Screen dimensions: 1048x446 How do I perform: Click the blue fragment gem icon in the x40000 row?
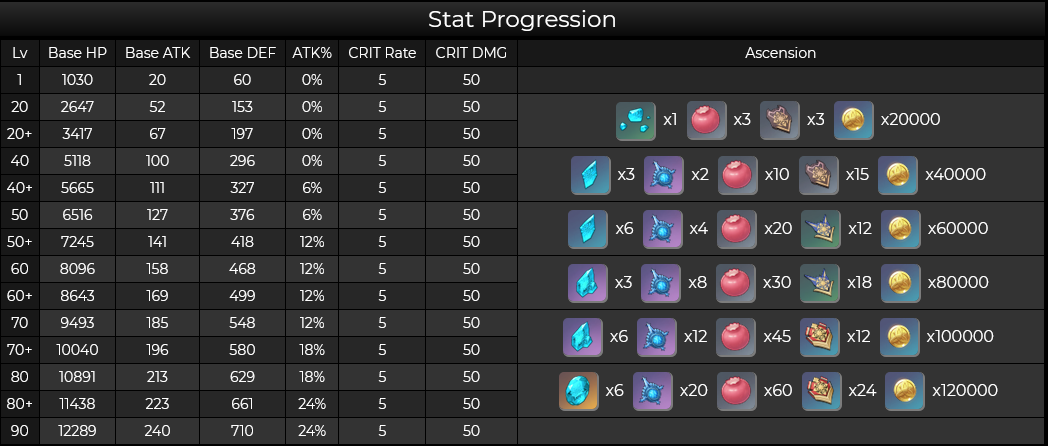591,175
